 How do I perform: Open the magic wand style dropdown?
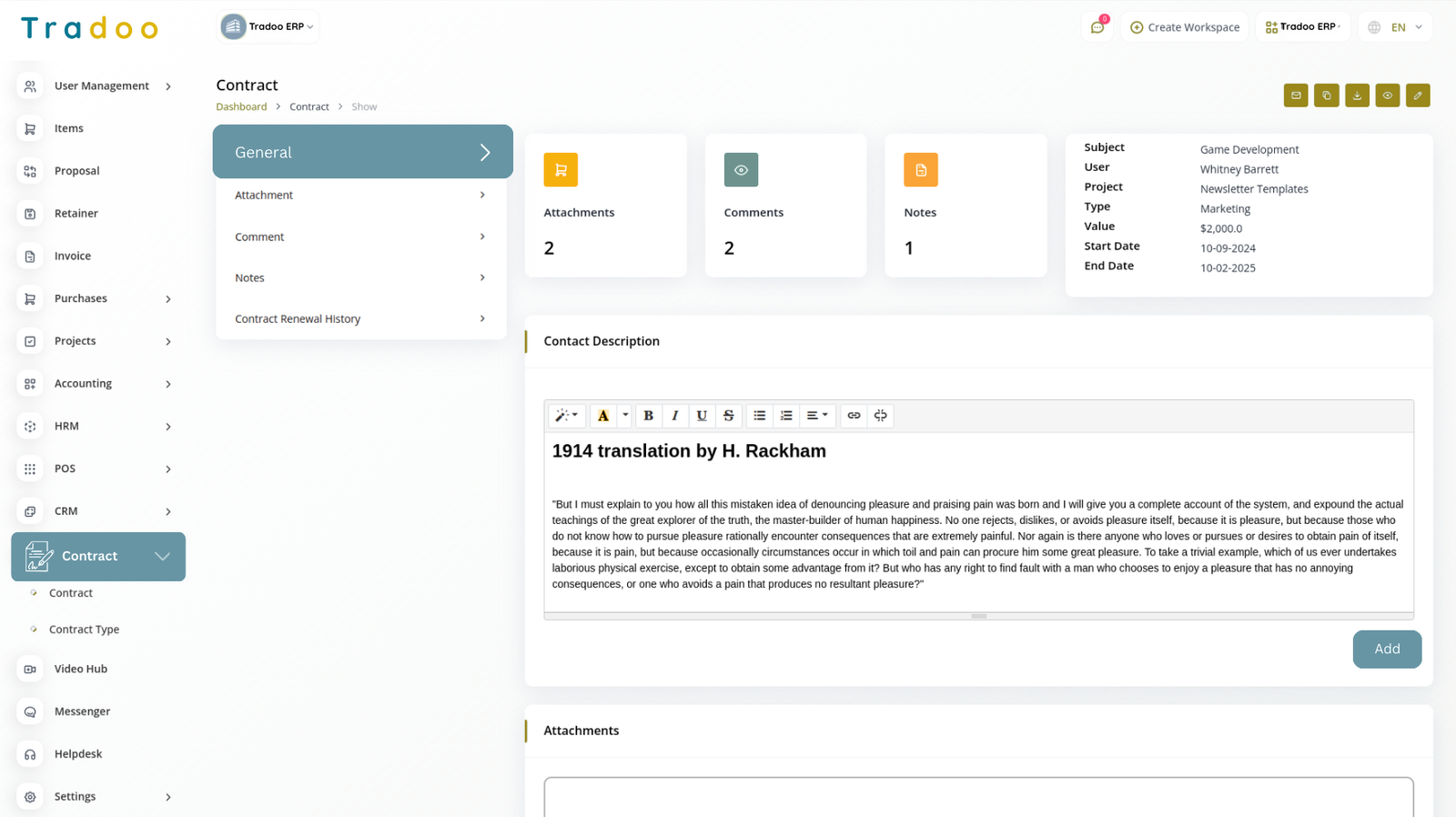566,416
